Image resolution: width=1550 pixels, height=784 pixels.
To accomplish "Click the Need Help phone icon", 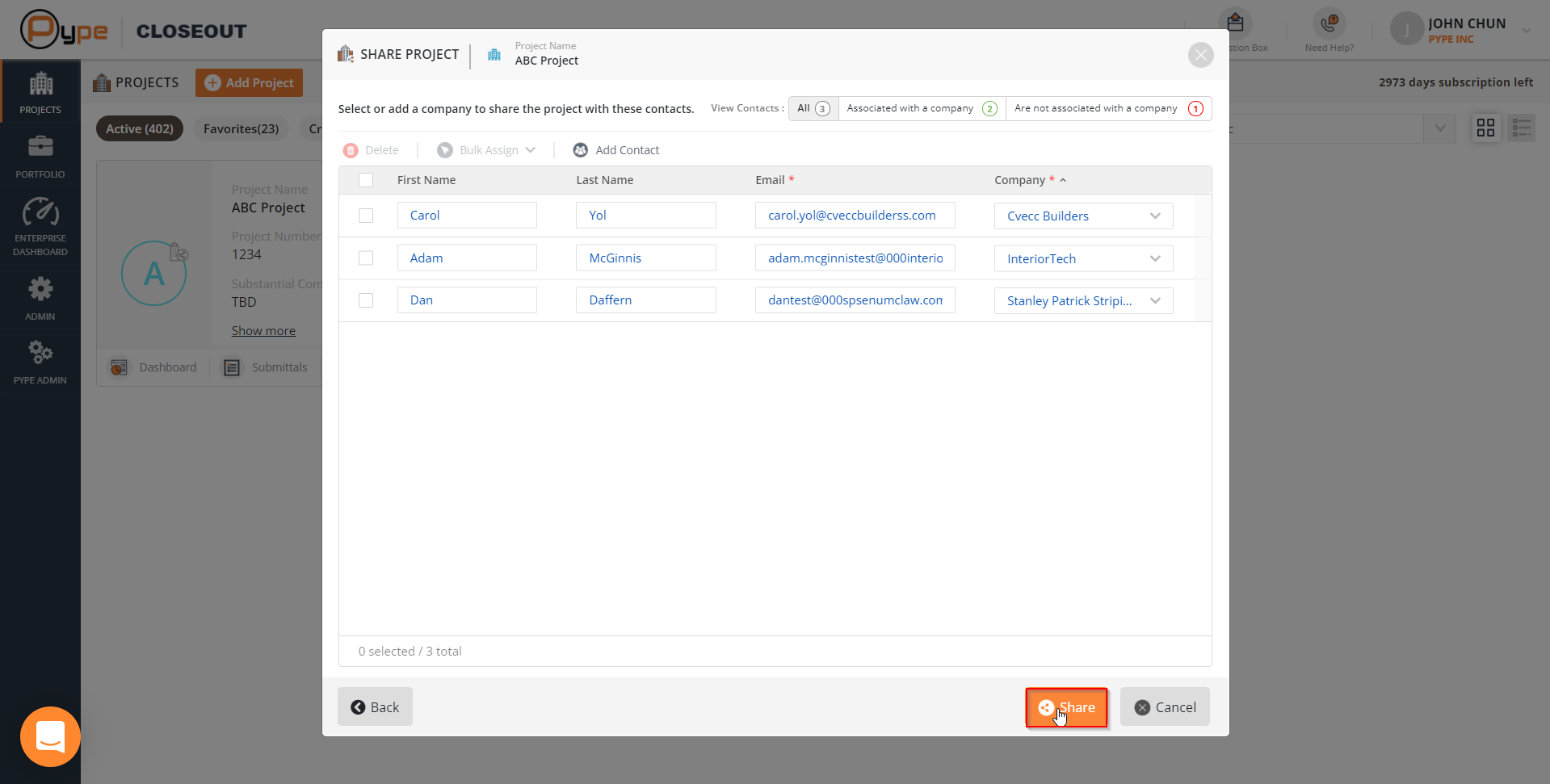I will tap(1329, 23).
